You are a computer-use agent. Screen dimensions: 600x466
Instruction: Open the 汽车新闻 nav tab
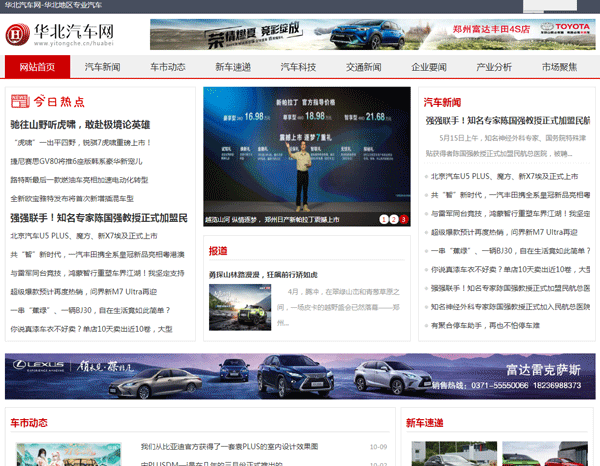click(x=103, y=67)
